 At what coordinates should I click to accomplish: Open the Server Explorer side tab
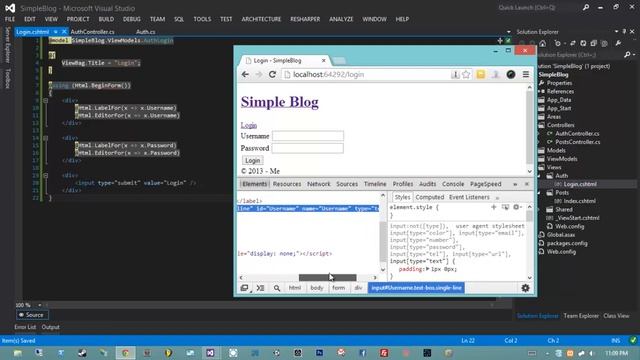tap(7, 45)
